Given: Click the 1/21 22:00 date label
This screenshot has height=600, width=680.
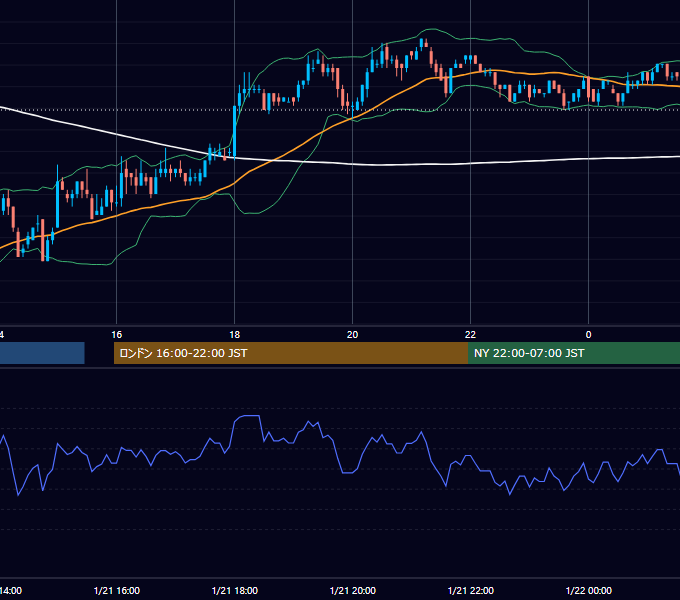Looking at the screenshot, I should (x=471, y=591).
